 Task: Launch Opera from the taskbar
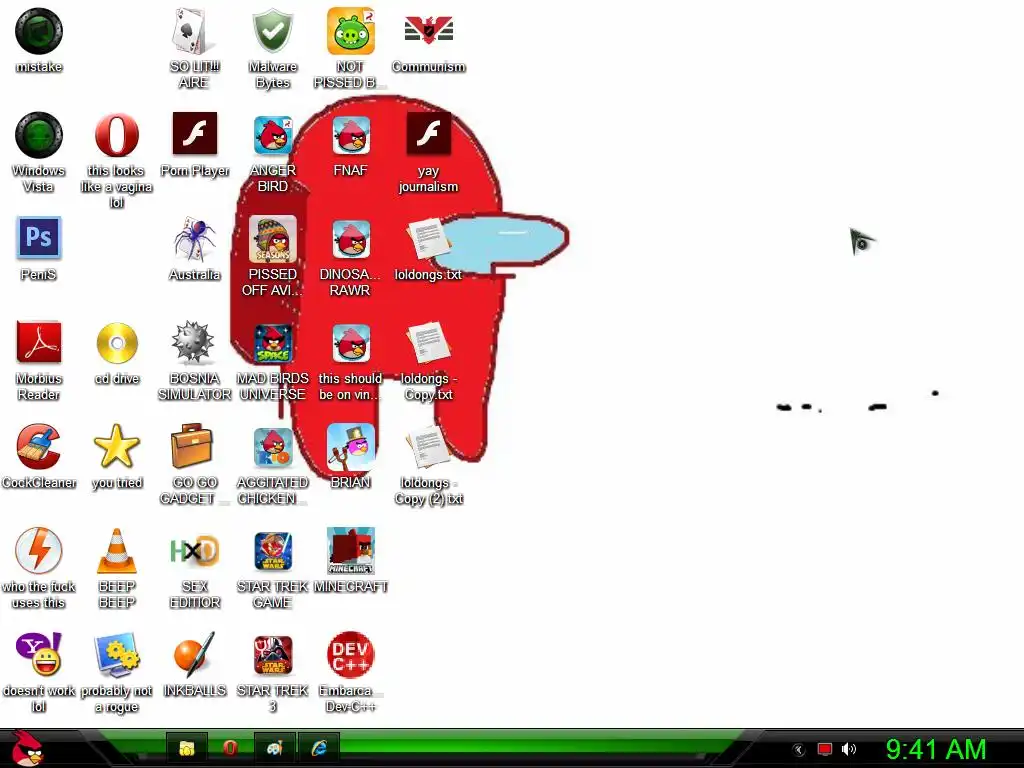point(230,748)
